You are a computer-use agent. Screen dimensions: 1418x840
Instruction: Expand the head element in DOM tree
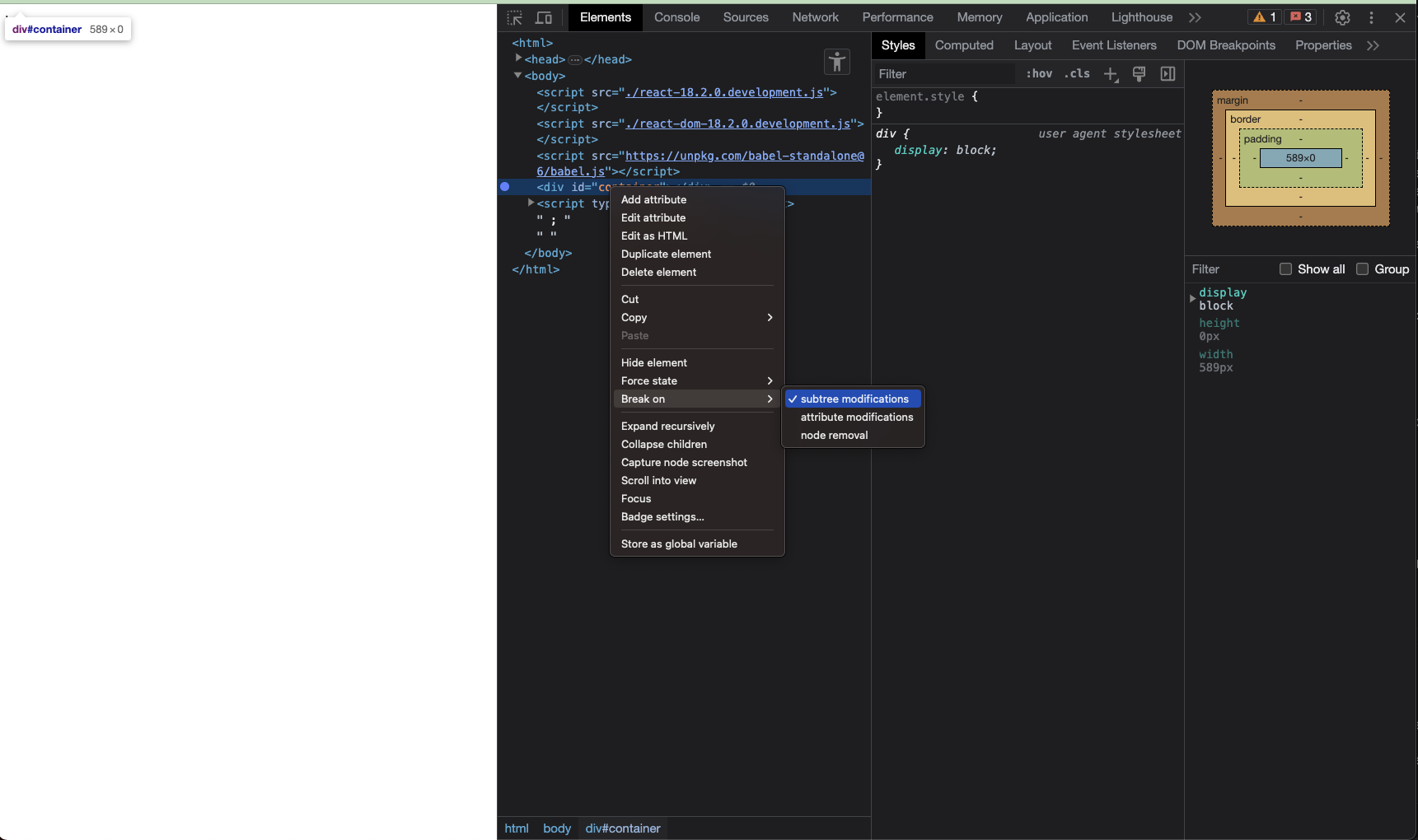click(x=519, y=59)
